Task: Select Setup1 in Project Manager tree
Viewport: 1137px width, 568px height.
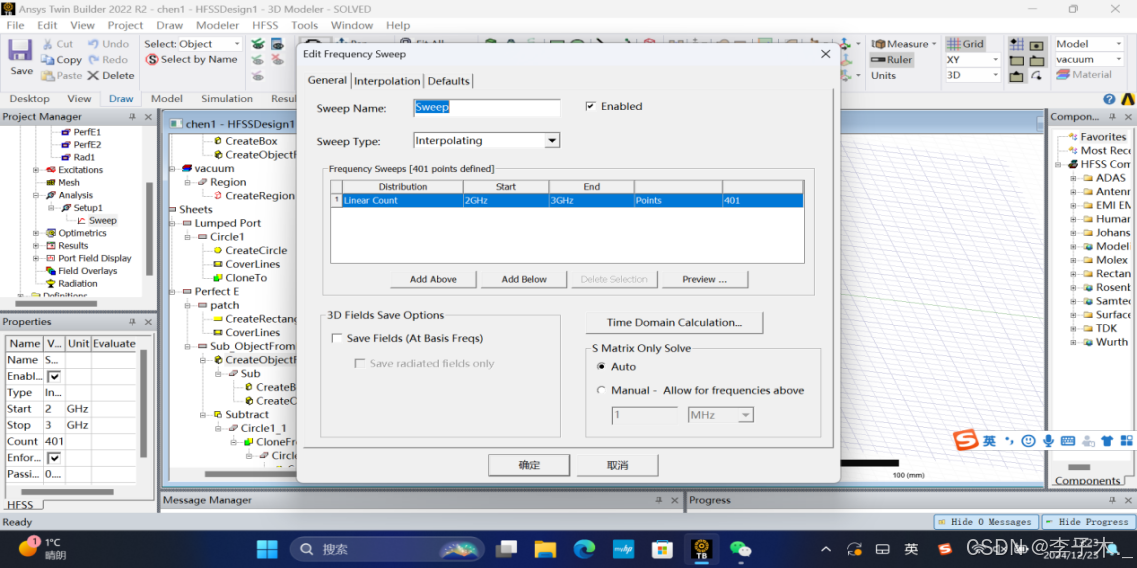Action: 88,207
